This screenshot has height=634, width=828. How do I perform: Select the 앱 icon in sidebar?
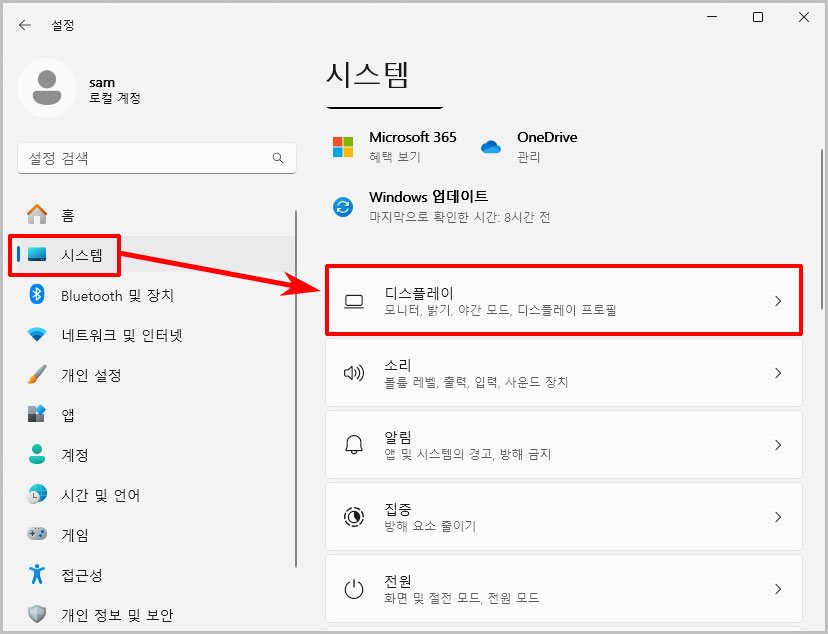coord(36,414)
